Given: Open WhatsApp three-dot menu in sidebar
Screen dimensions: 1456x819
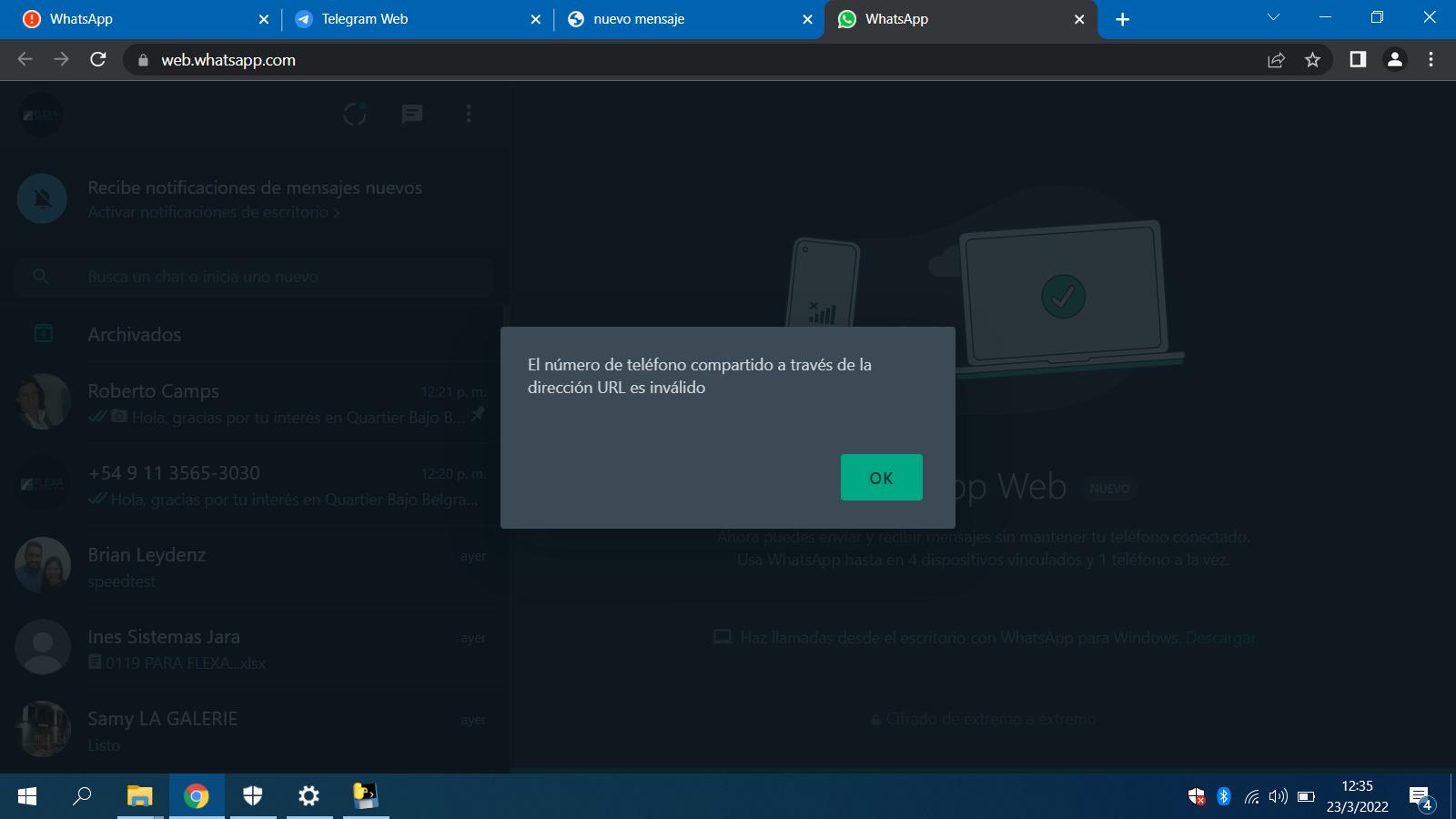Looking at the screenshot, I should pos(469,114).
